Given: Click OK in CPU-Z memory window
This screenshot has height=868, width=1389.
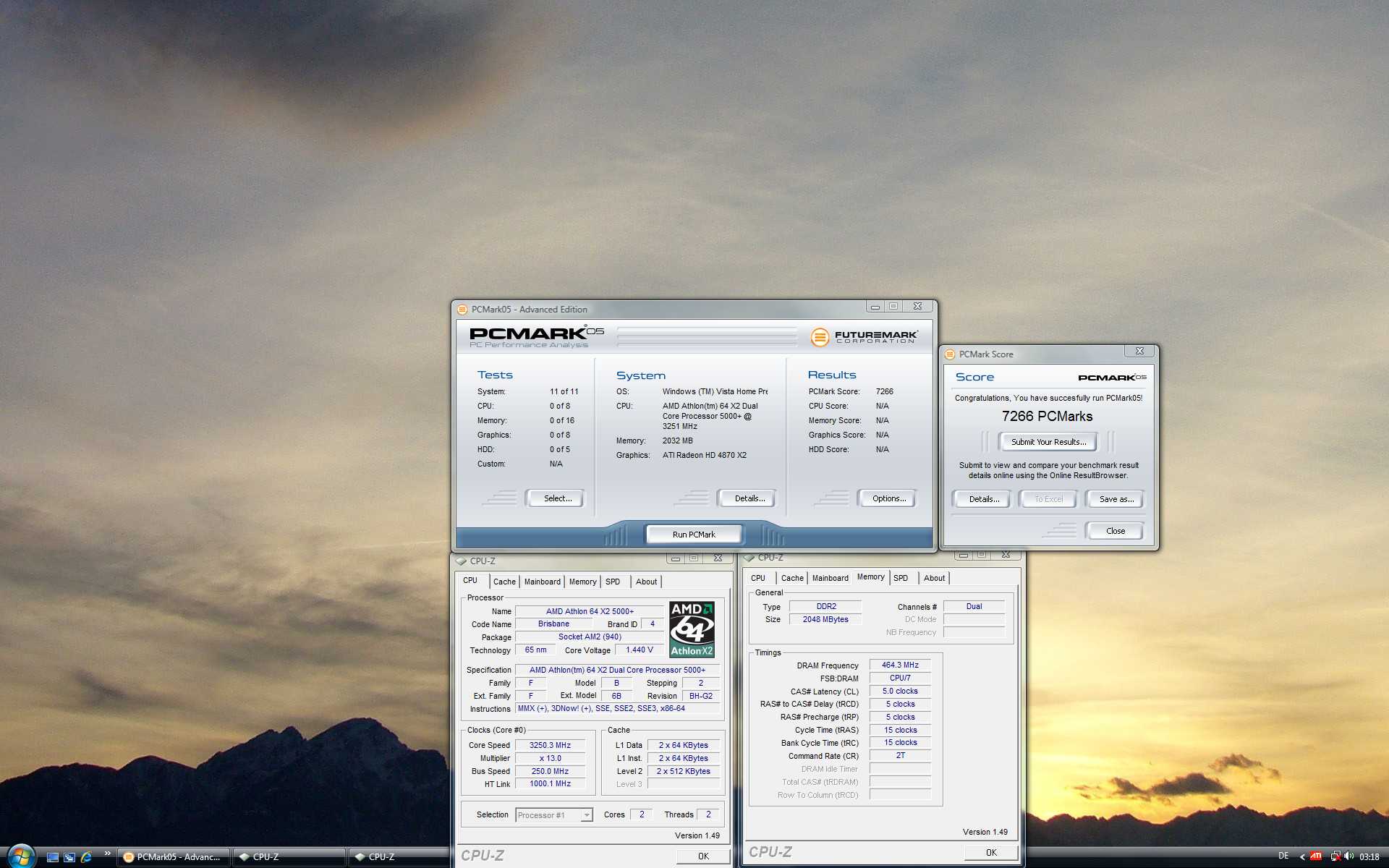Looking at the screenshot, I should (991, 852).
